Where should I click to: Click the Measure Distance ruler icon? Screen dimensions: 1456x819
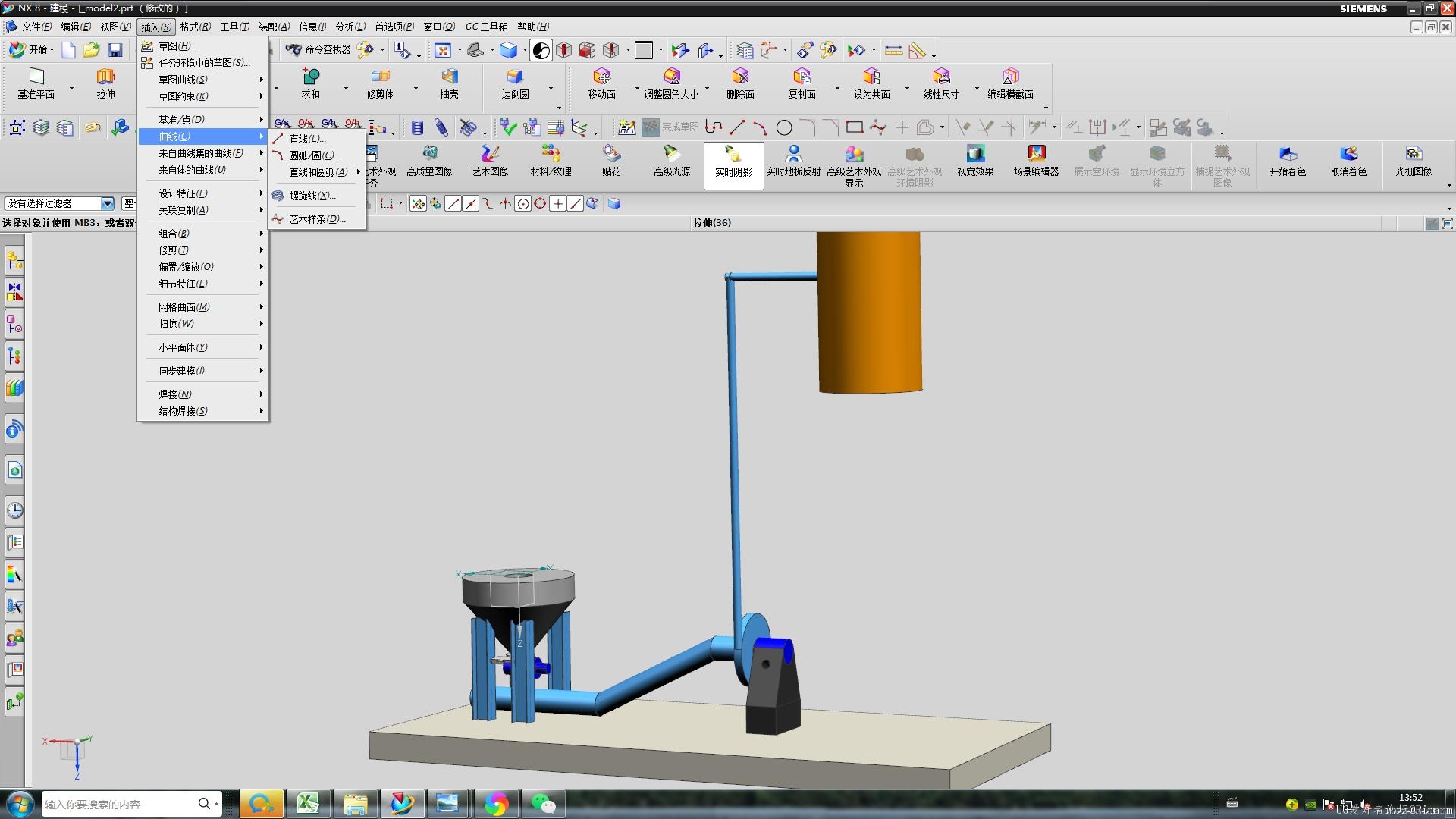(x=893, y=50)
